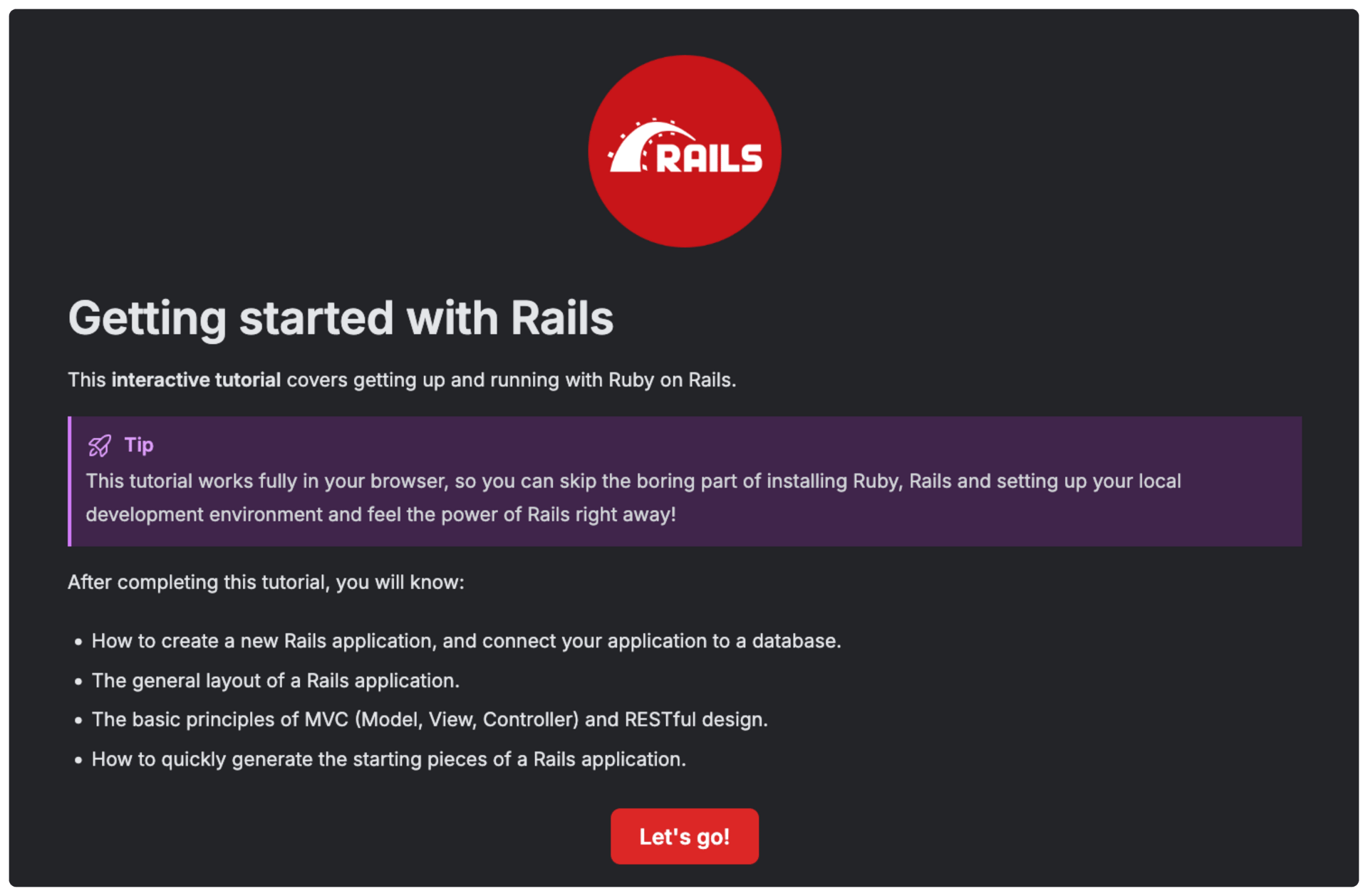1368x896 pixels.
Task: Select the general layout of a Rails application item
Action: (275, 680)
